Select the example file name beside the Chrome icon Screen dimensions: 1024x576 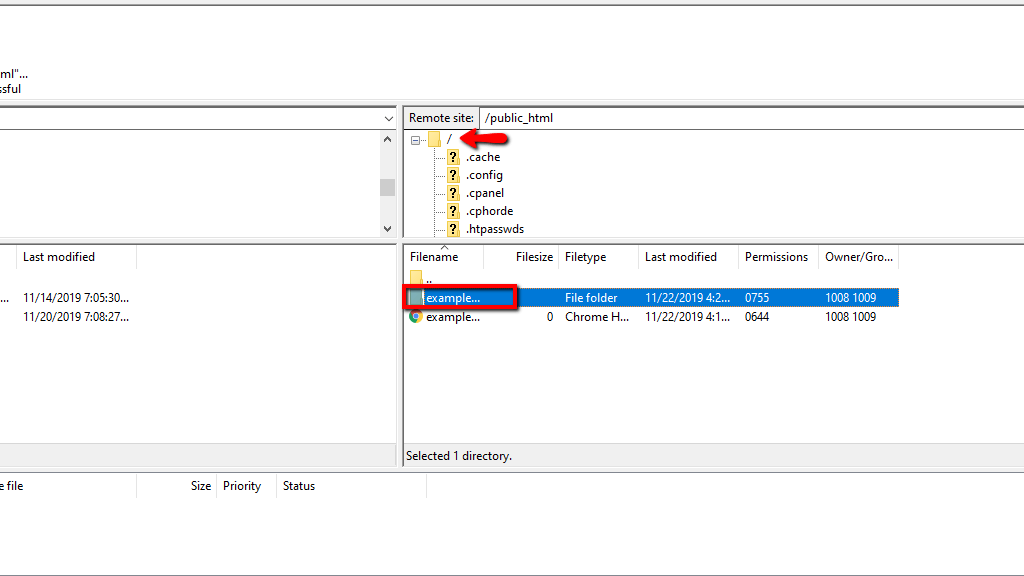click(x=453, y=317)
